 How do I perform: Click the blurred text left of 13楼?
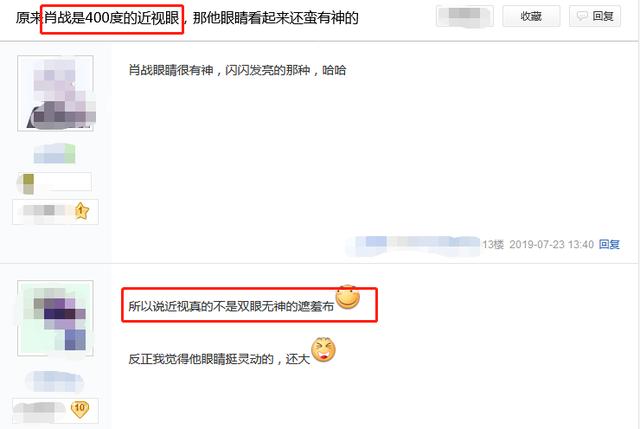tap(413, 245)
